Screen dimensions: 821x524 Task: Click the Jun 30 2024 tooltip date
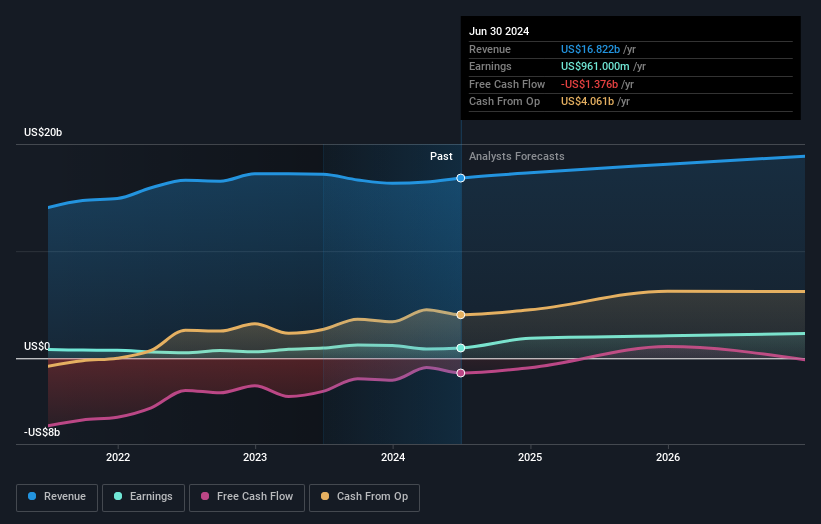click(499, 31)
